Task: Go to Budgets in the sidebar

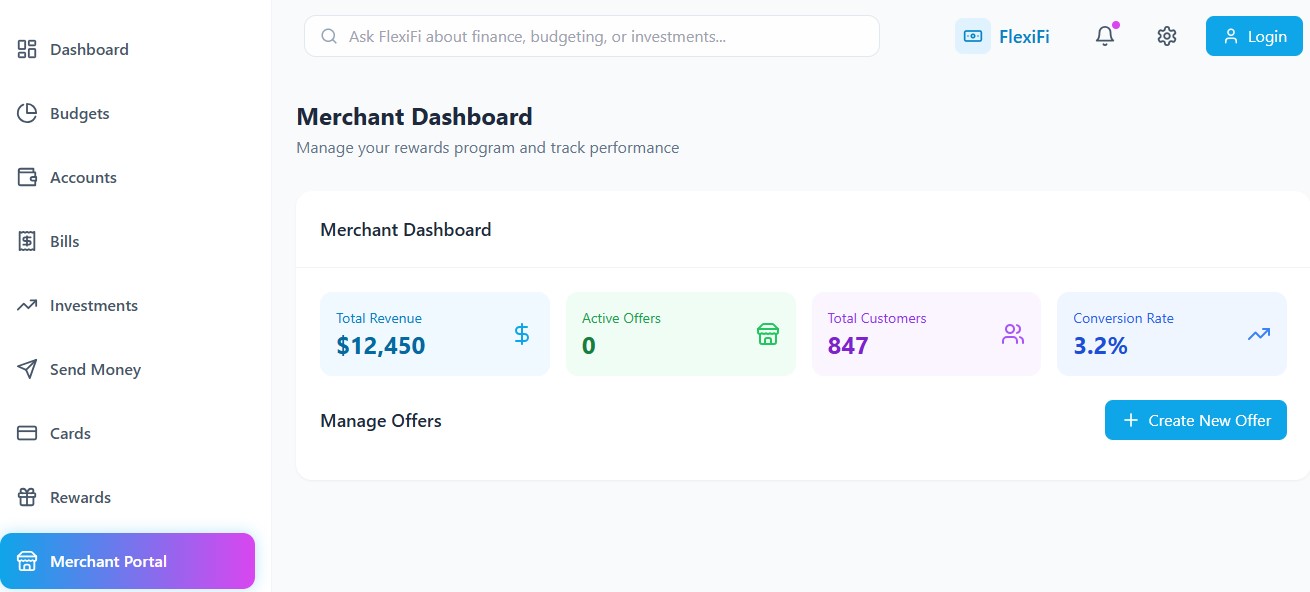Action: coord(79,113)
